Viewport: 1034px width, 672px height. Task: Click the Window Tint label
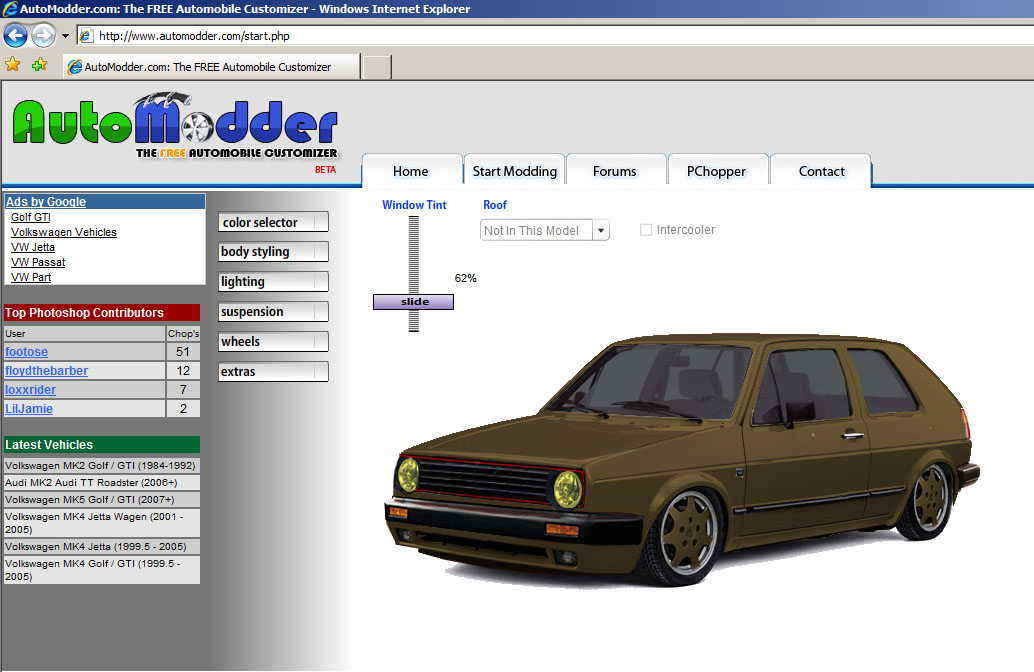(414, 205)
